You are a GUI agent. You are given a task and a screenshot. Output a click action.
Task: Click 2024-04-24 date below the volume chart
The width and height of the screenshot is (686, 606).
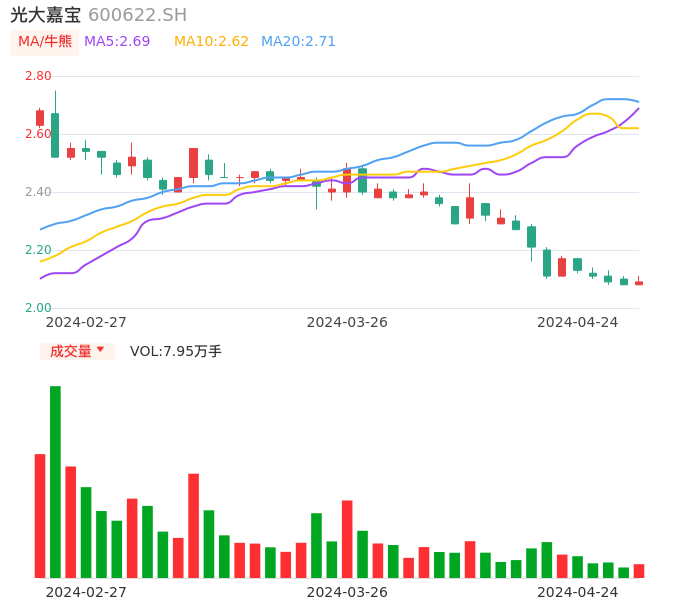578,592
